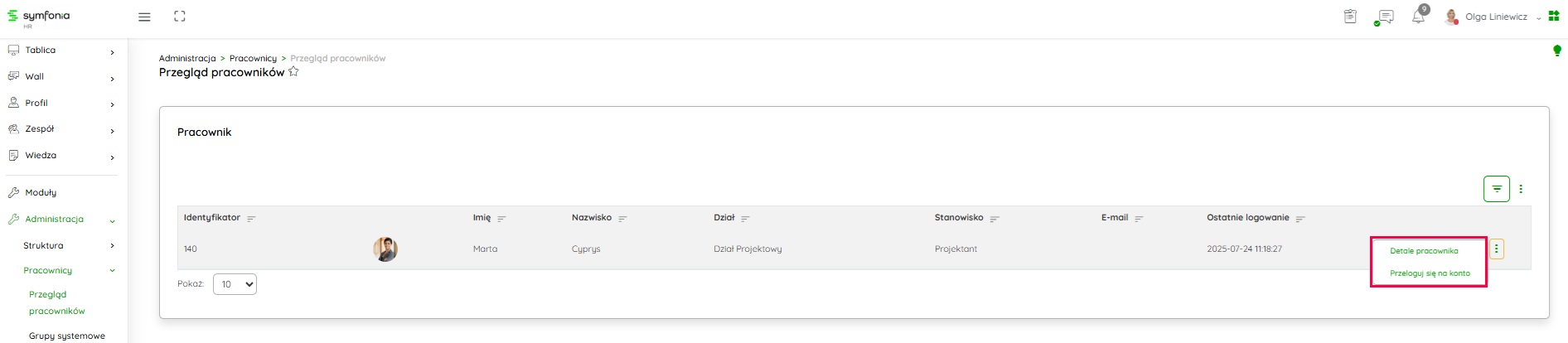Open the chat messages icon
The height and width of the screenshot is (343, 1568).
(1384, 17)
